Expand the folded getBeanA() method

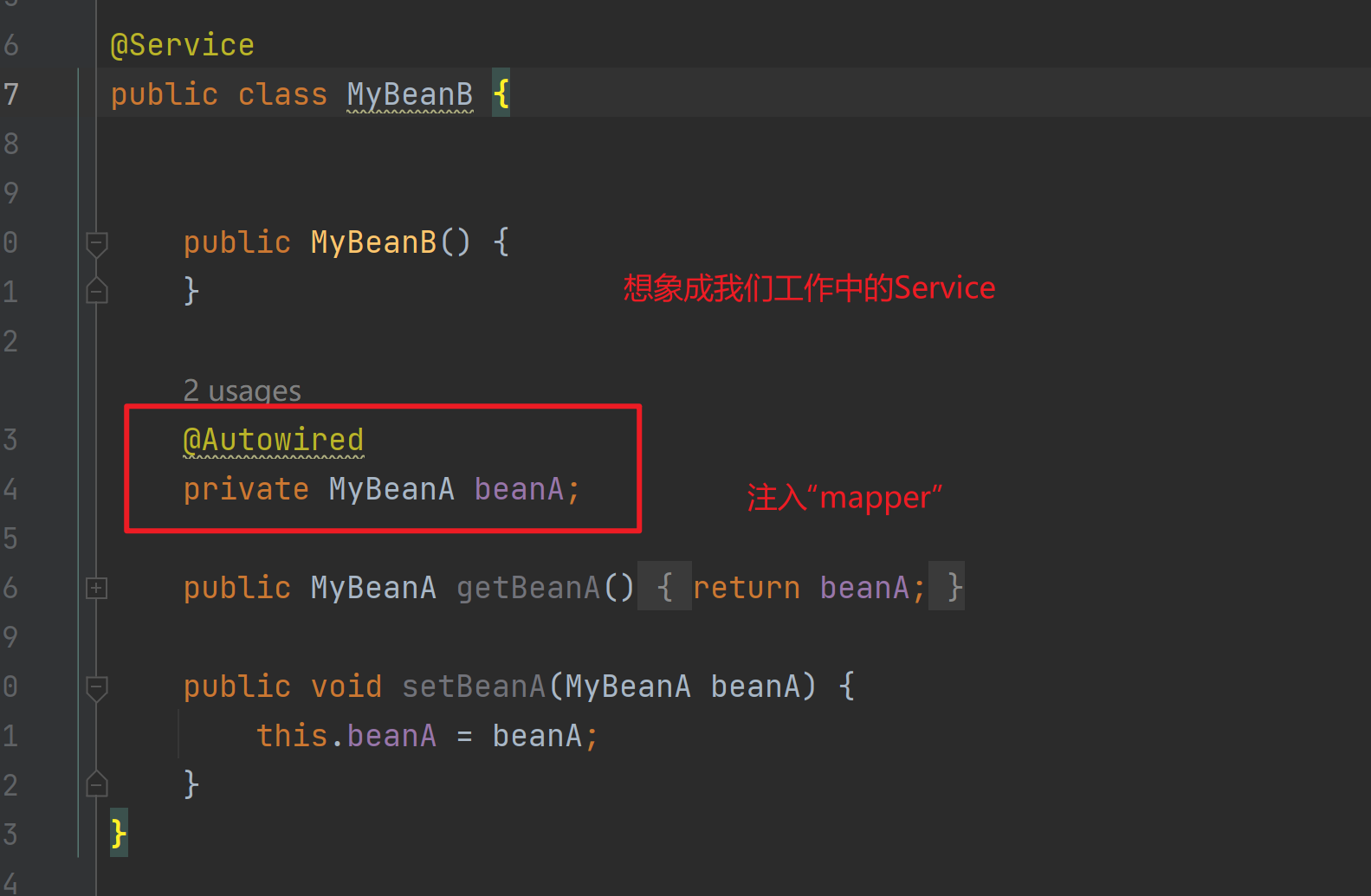(97, 589)
